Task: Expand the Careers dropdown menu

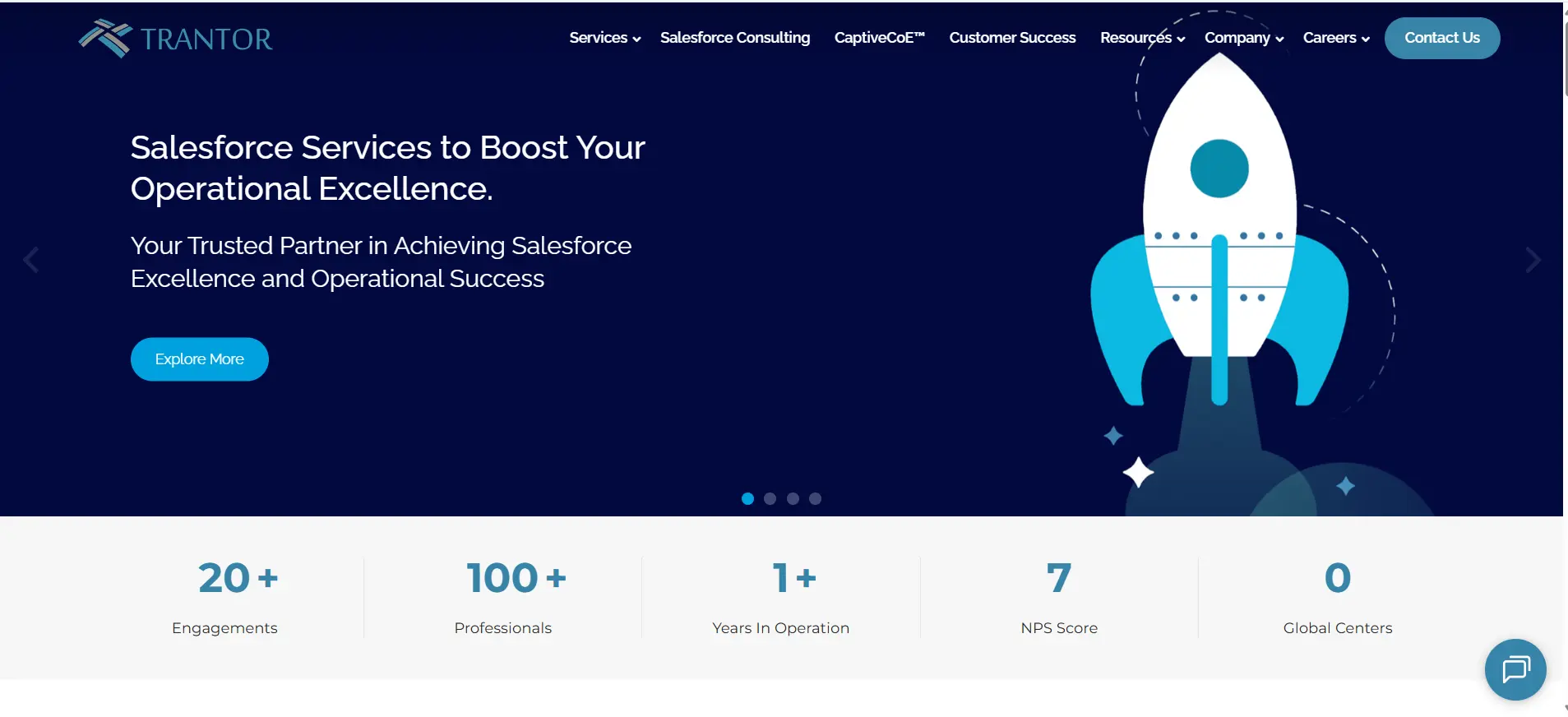Action: [x=1336, y=38]
